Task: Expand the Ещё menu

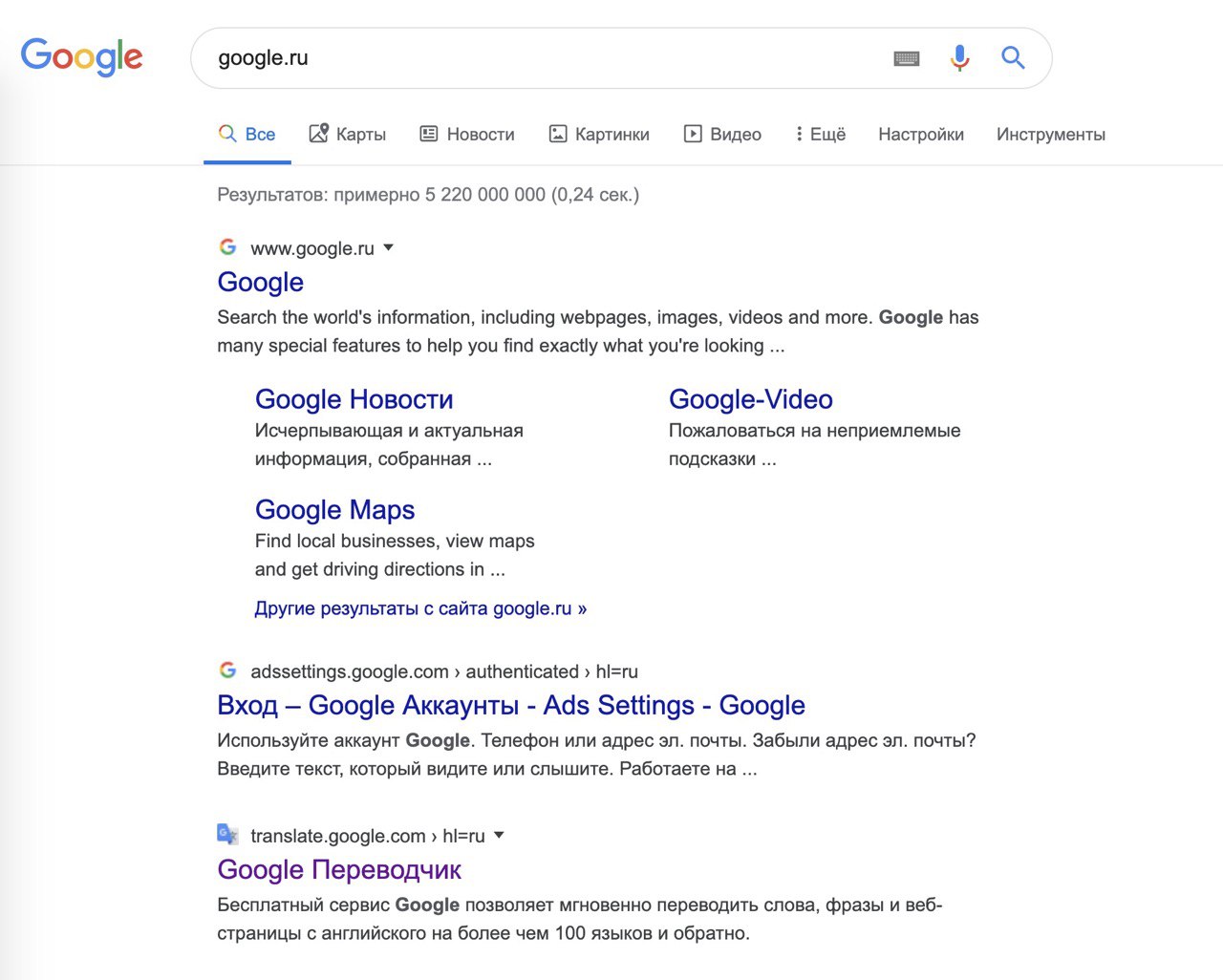Action: [x=821, y=135]
